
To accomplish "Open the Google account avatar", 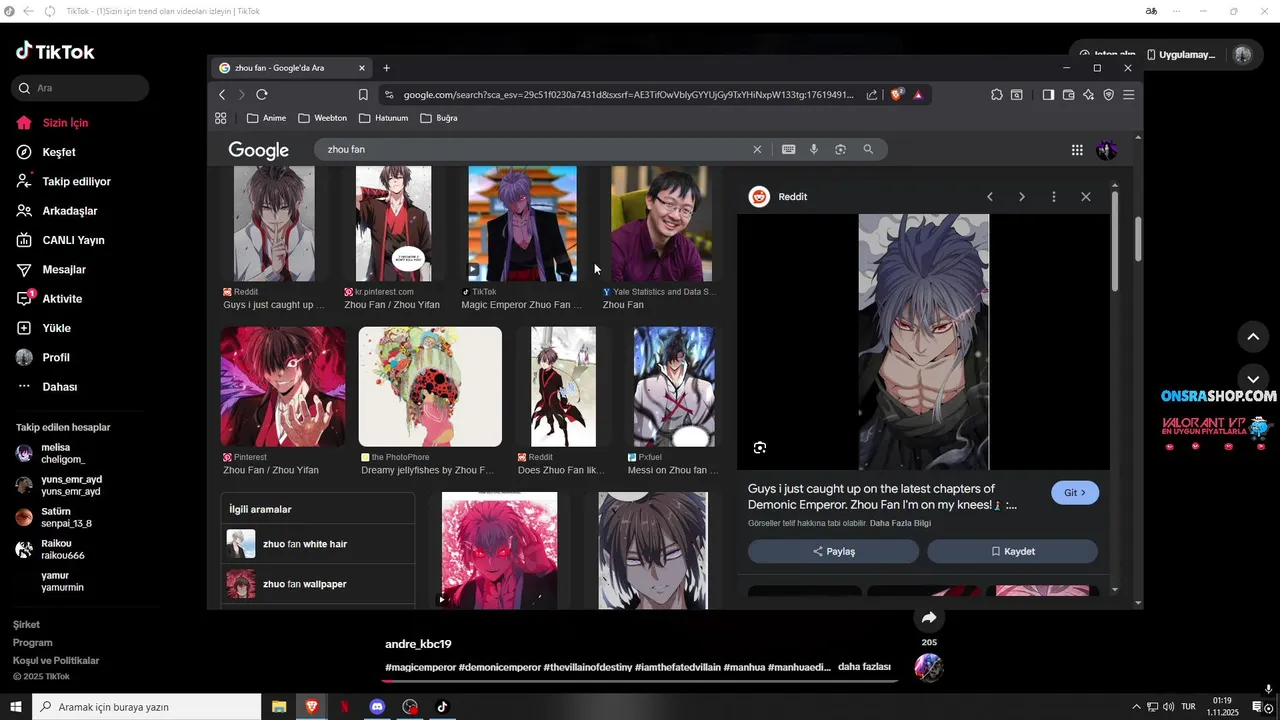I will point(1106,150).
